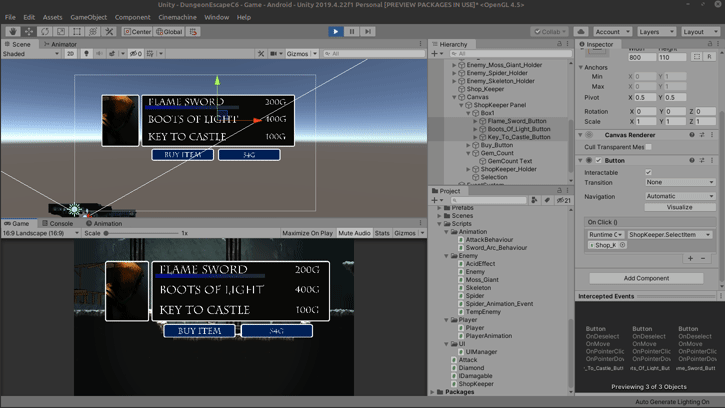Click the Visualize button
The height and width of the screenshot is (408, 725).
click(x=680, y=207)
